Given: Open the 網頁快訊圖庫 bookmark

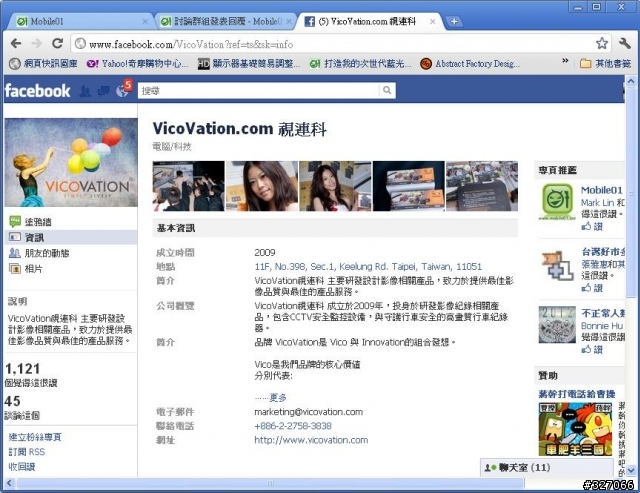Looking at the screenshot, I should (x=44, y=64).
